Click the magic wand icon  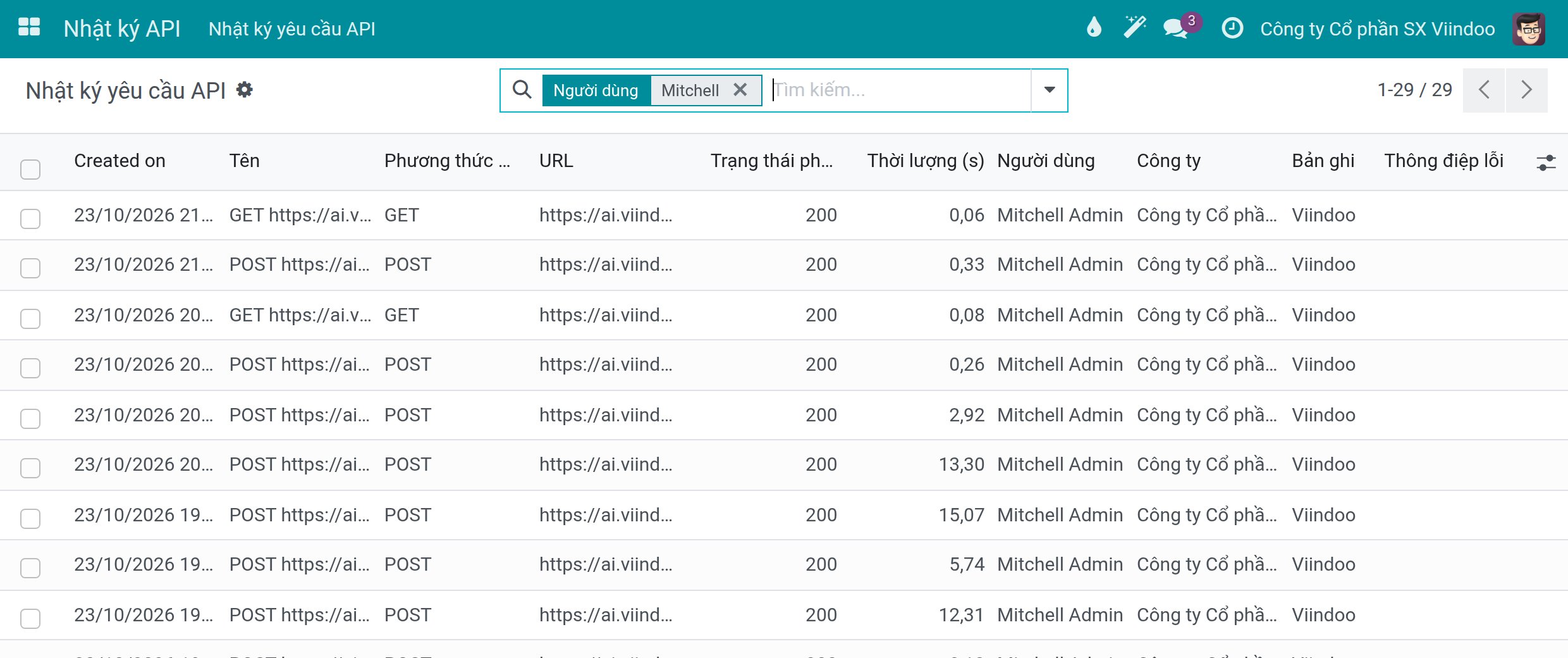(1135, 28)
